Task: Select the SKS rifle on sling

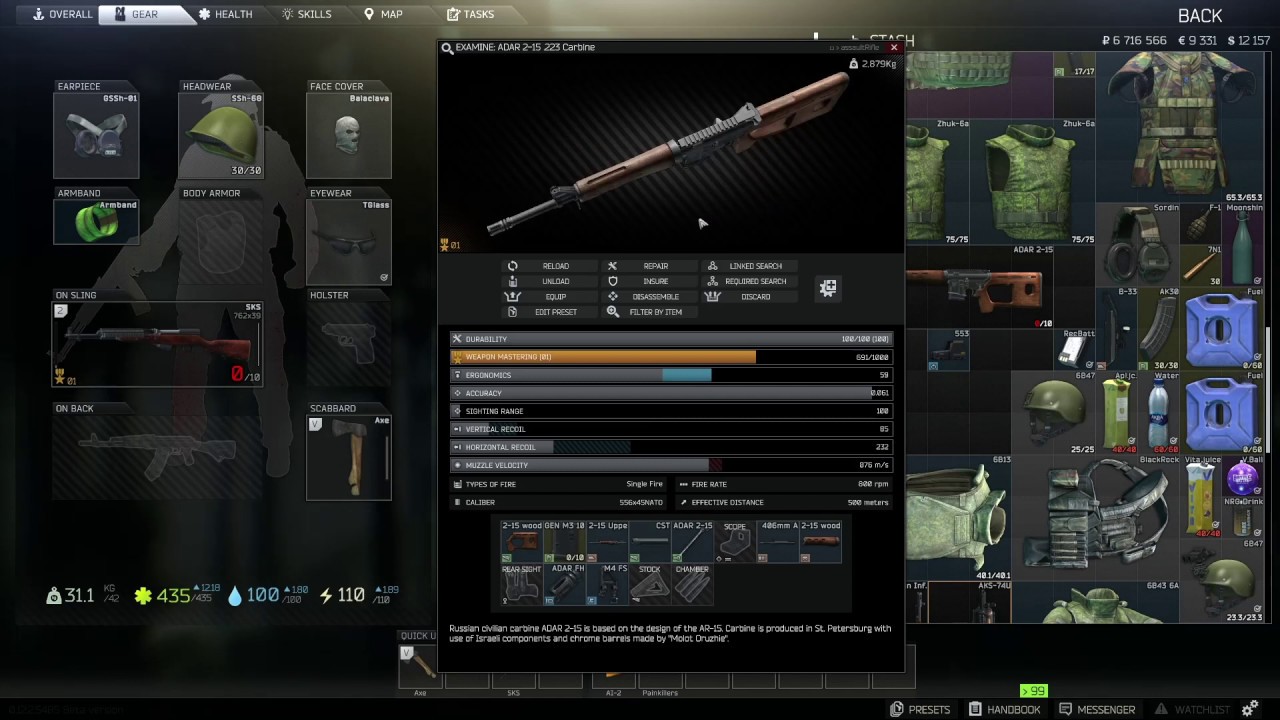Action: pyautogui.click(x=158, y=344)
